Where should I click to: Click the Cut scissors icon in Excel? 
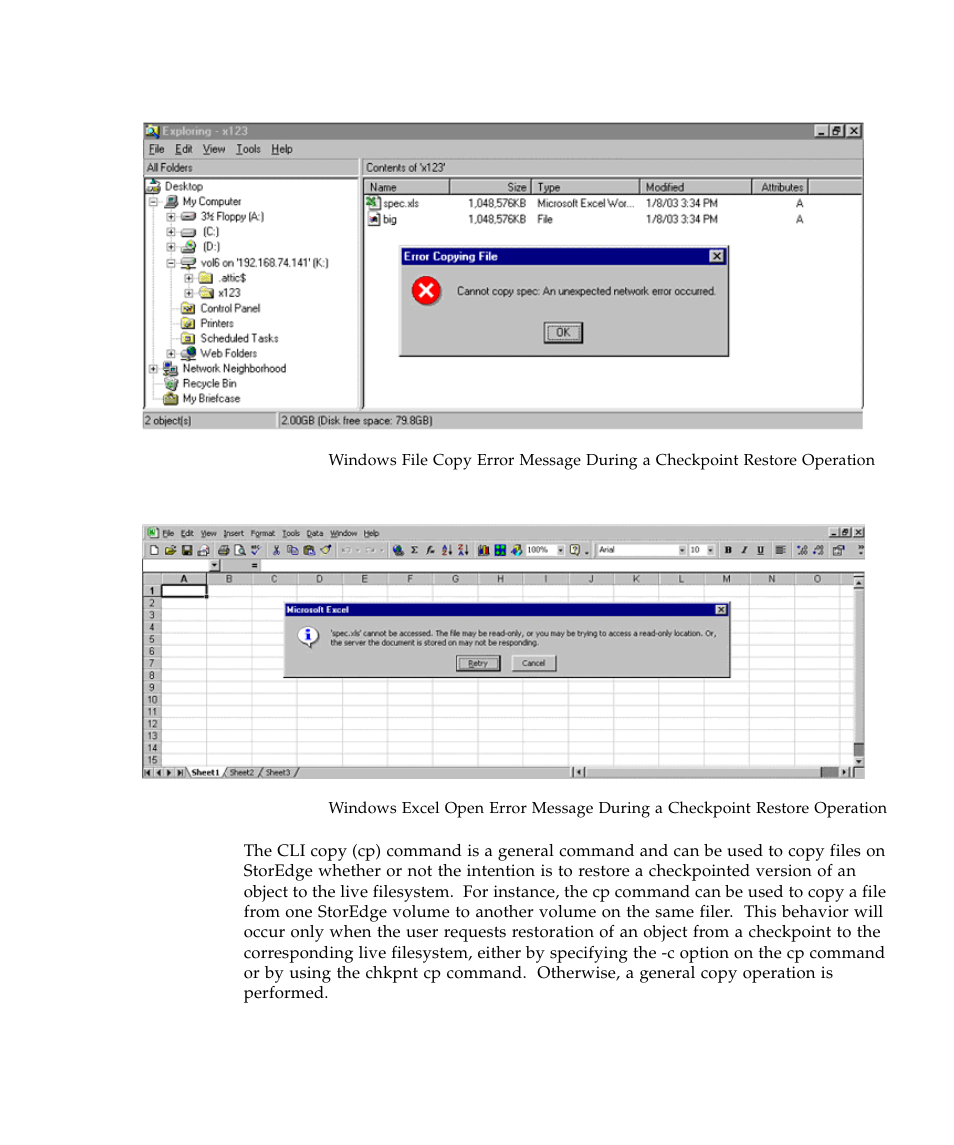(276, 551)
